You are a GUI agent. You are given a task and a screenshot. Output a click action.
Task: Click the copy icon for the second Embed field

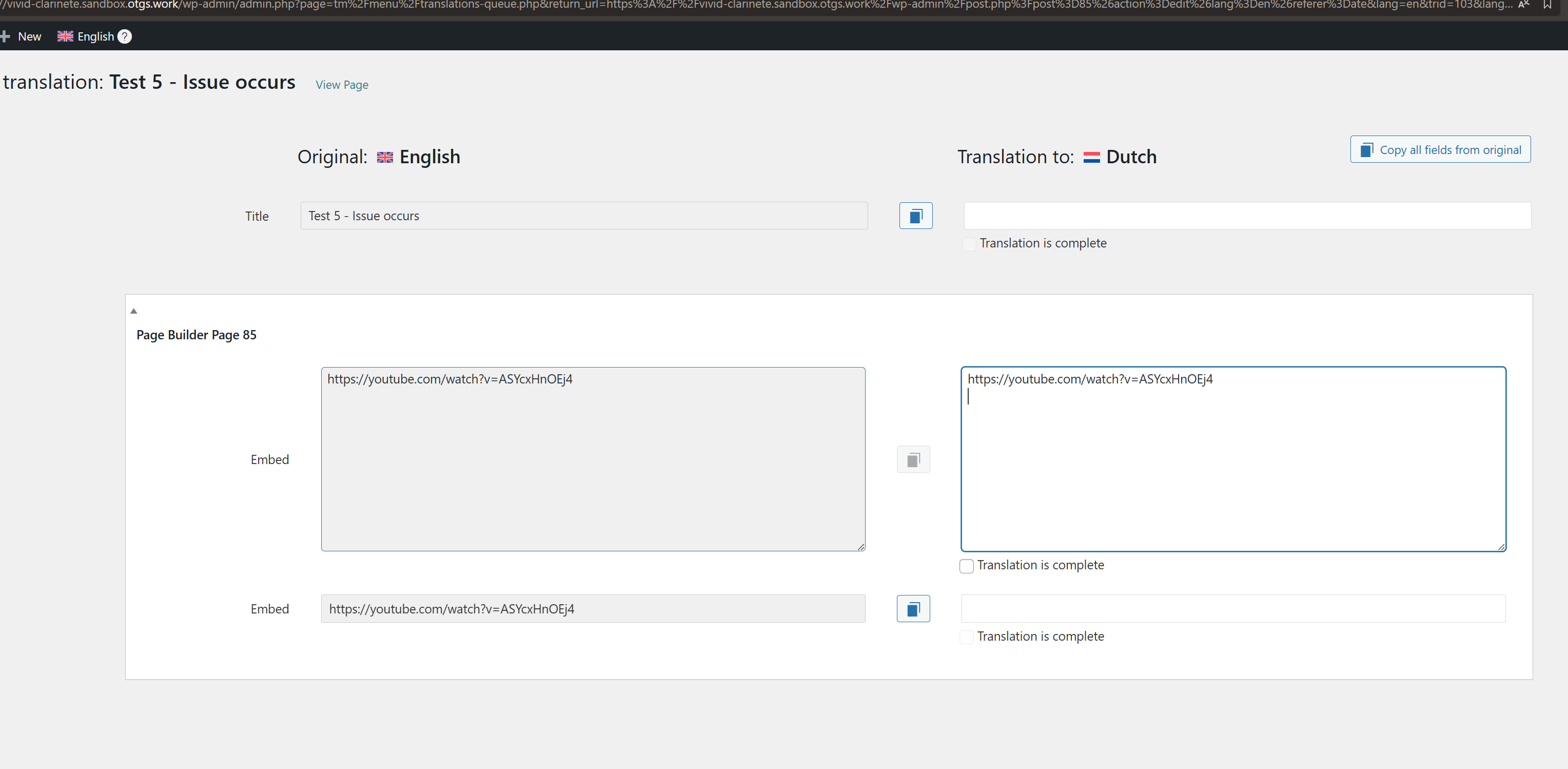pyautogui.click(x=913, y=609)
